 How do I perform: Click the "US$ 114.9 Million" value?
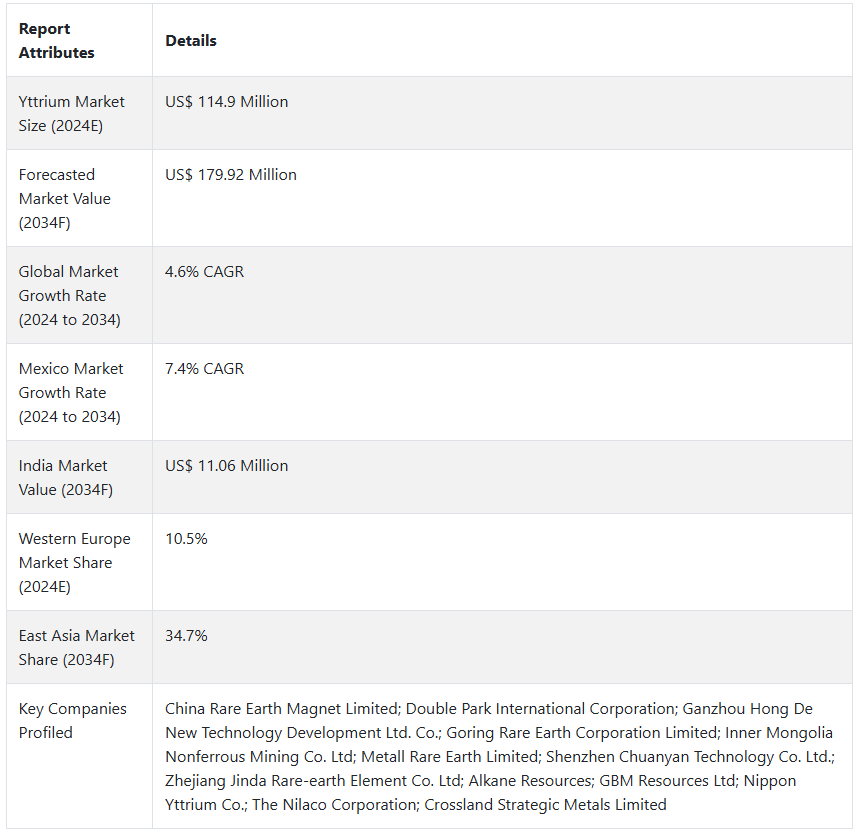click(x=226, y=102)
